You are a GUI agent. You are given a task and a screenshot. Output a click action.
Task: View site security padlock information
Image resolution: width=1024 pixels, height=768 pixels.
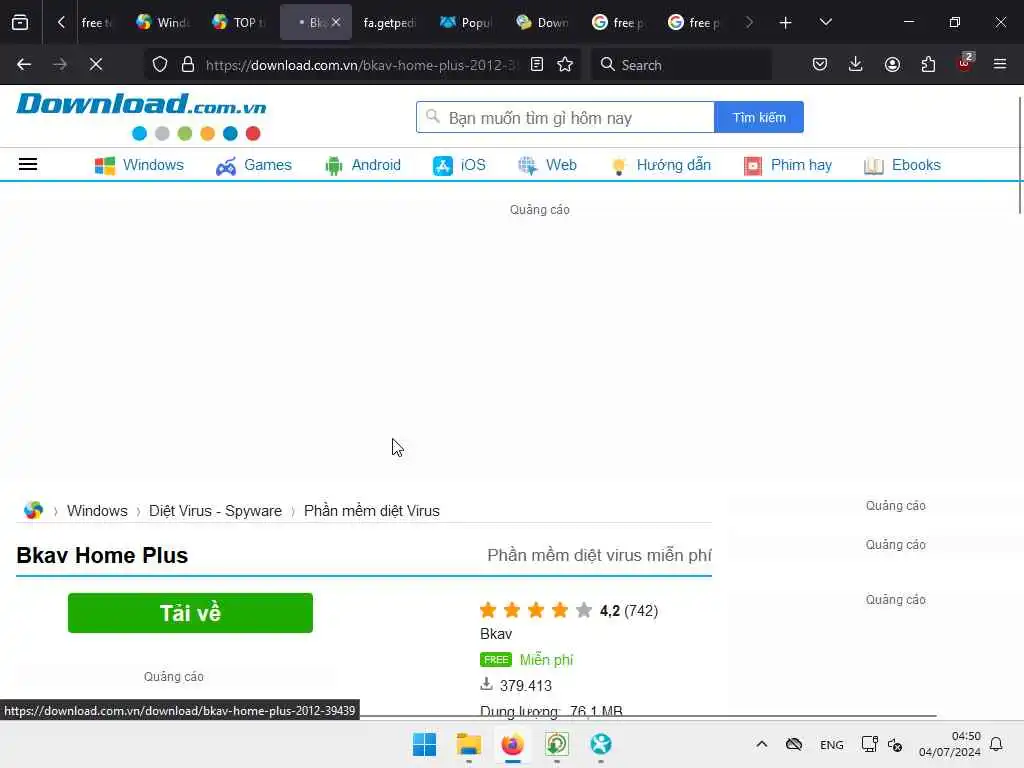coord(188,65)
